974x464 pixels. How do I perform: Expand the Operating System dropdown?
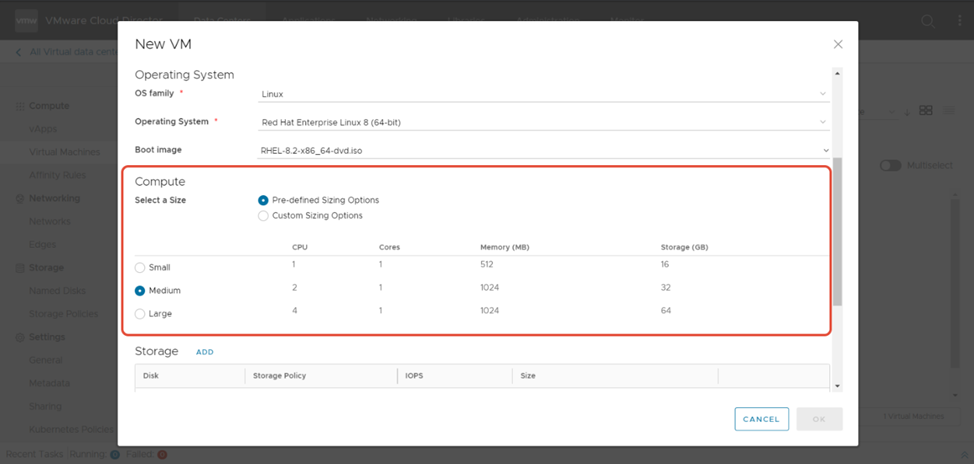pyautogui.click(x=543, y=122)
